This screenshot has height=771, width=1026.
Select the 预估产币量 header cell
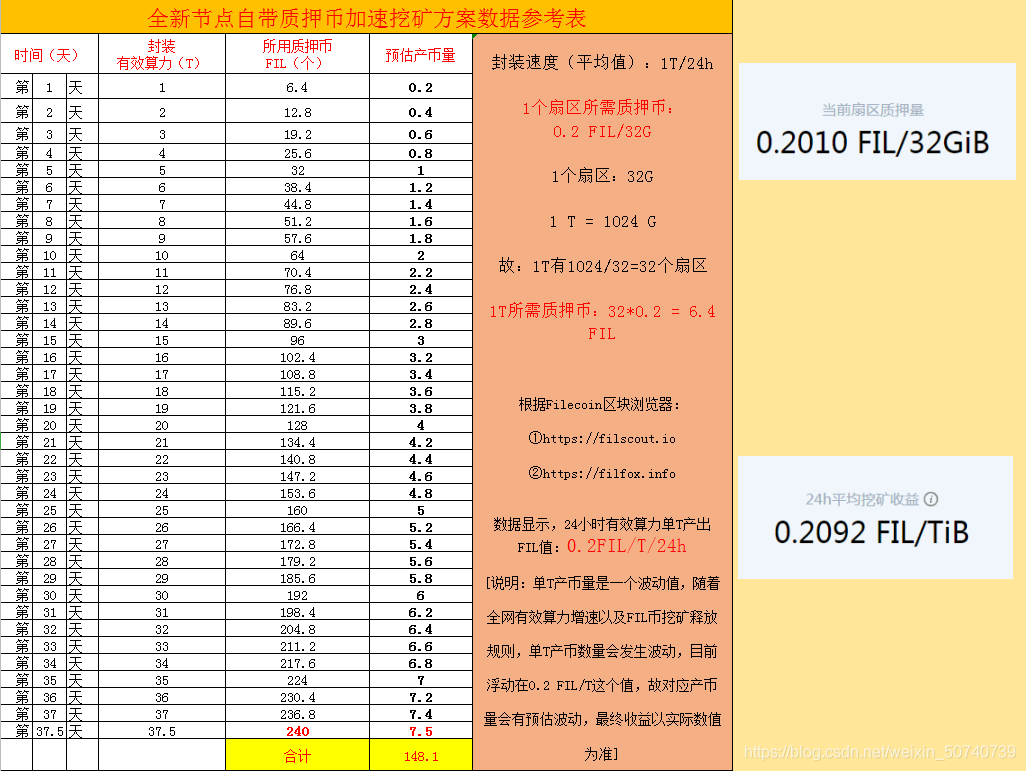point(421,54)
